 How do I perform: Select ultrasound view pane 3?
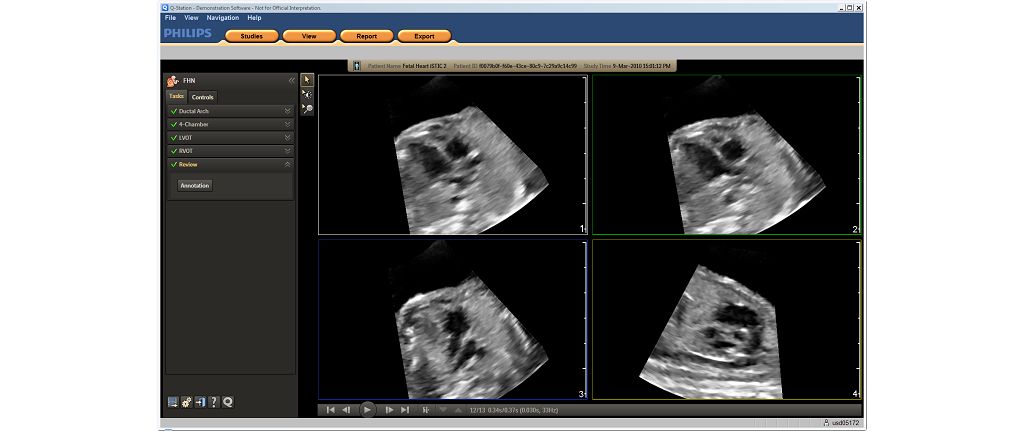pyautogui.click(x=453, y=319)
